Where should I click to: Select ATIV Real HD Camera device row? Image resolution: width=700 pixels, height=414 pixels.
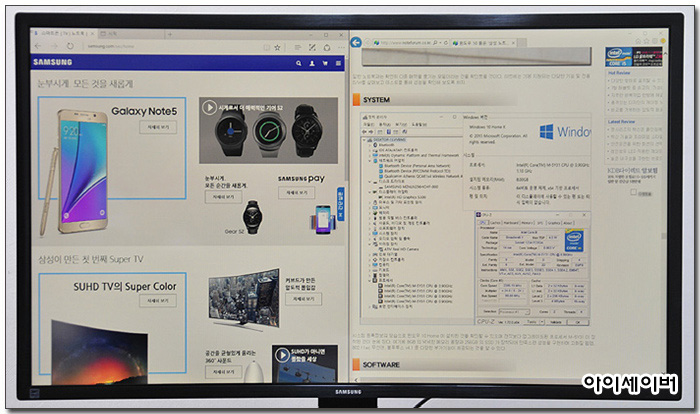coord(400,249)
